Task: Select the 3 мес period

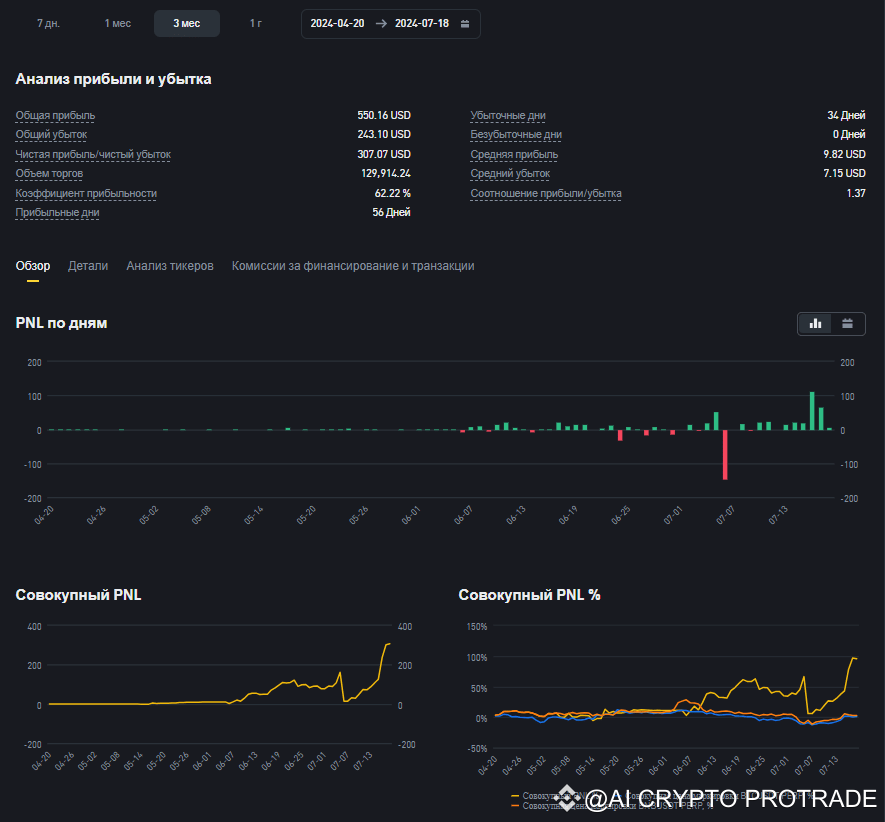Action: (187, 24)
